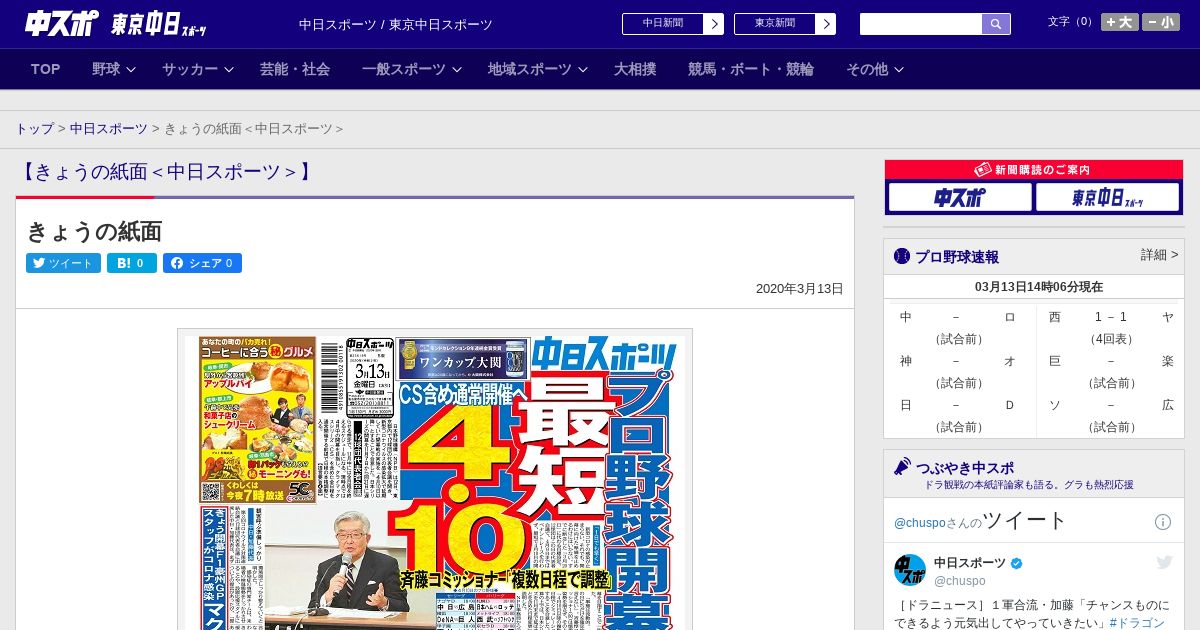Open プロ野球速報 詳細 link

click(1159, 255)
